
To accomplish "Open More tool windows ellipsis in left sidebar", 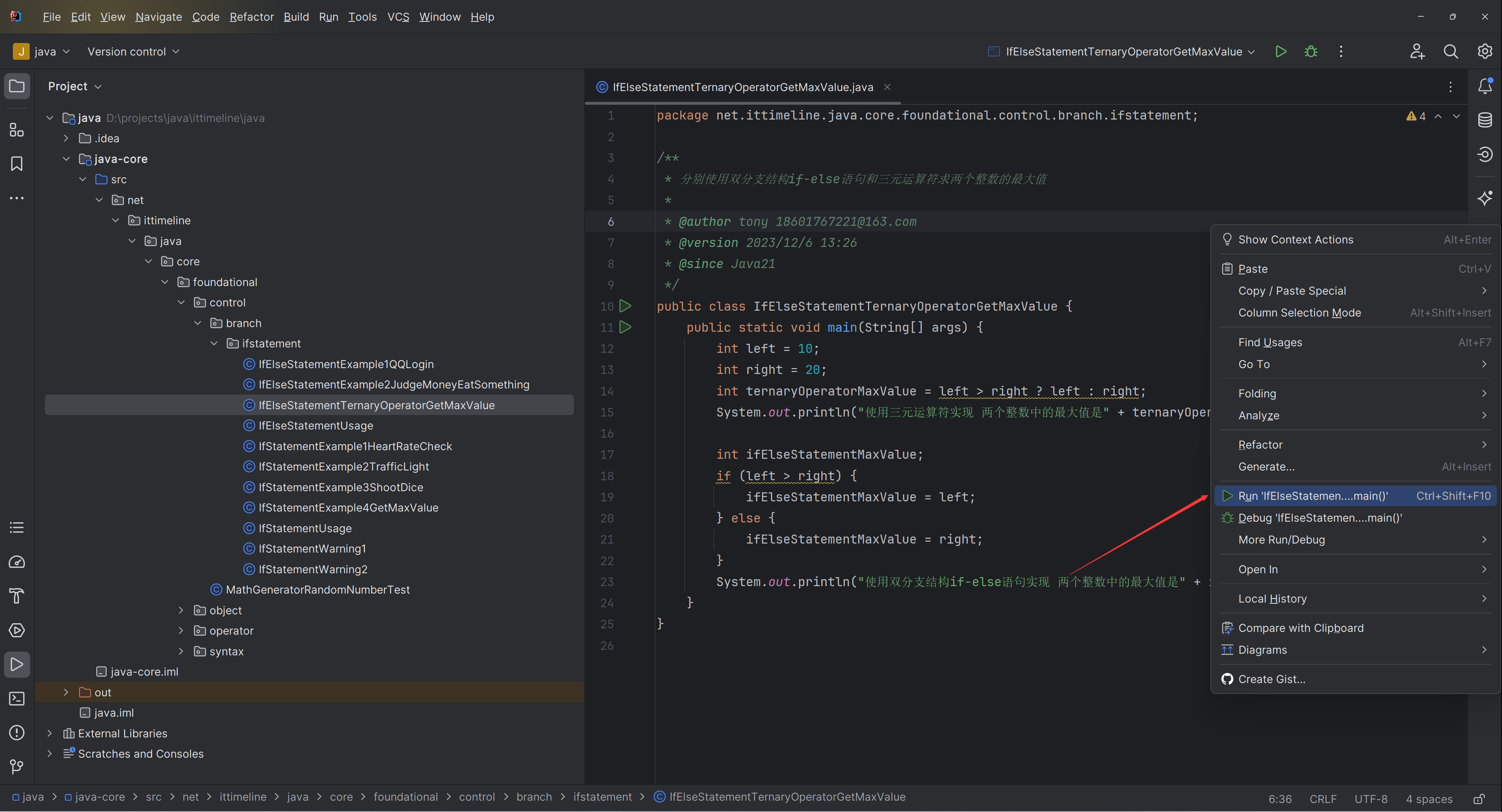I will [x=17, y=198].
